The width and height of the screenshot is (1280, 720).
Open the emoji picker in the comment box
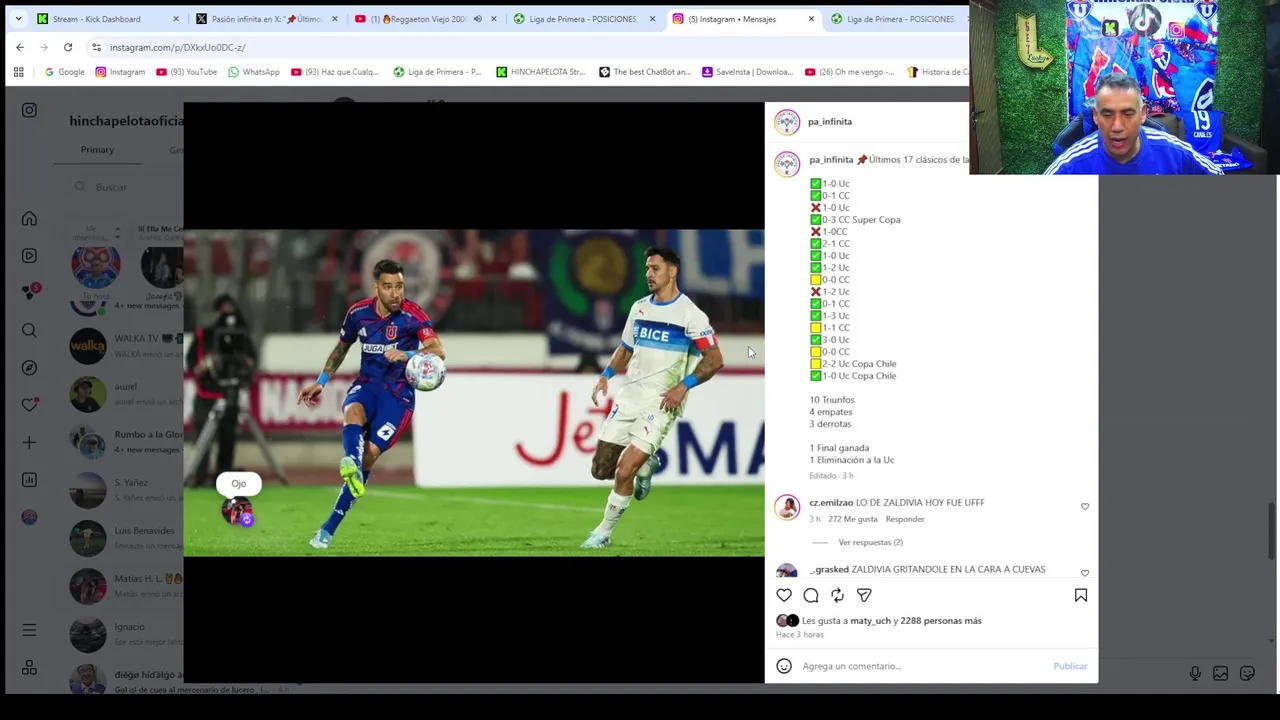(784, 666)
